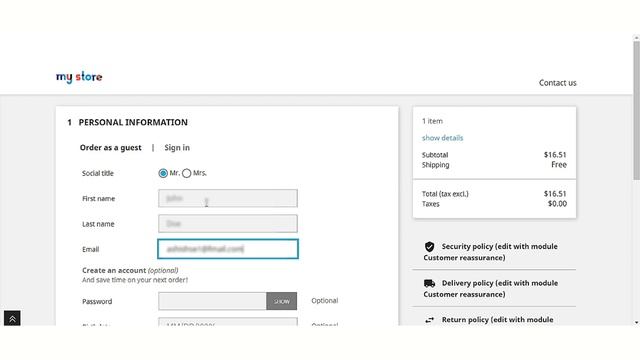Click the scroll-to-top arrow icon

click(x=12, y=318)
